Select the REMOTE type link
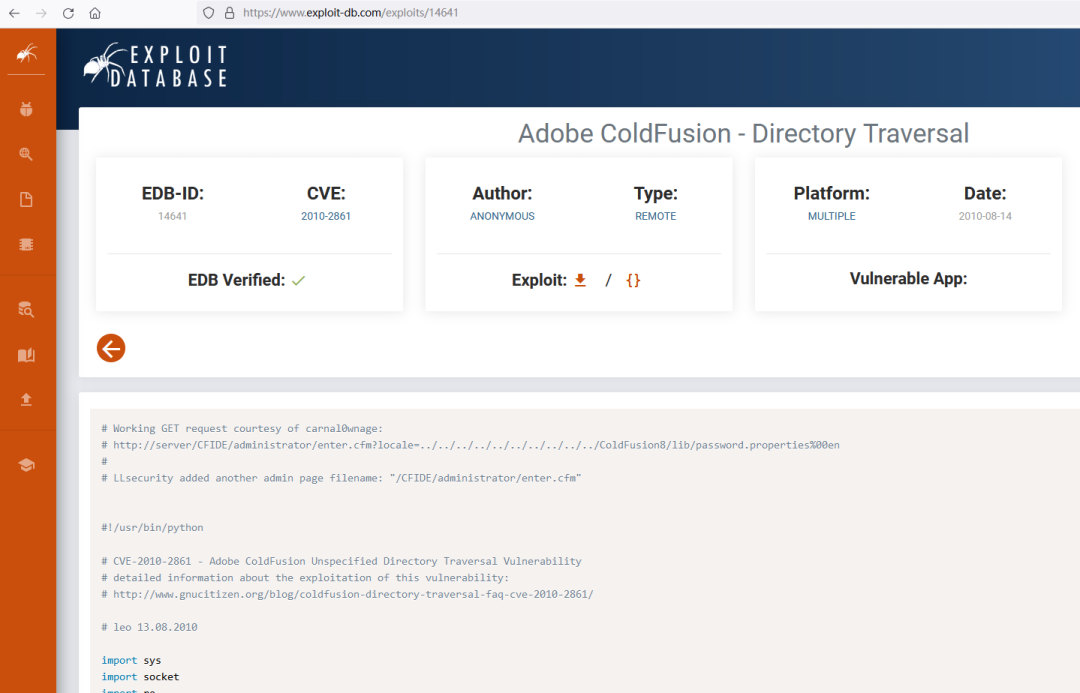Image resolution: width=1080 pixels, height=693 pixels. coord(655,216)
